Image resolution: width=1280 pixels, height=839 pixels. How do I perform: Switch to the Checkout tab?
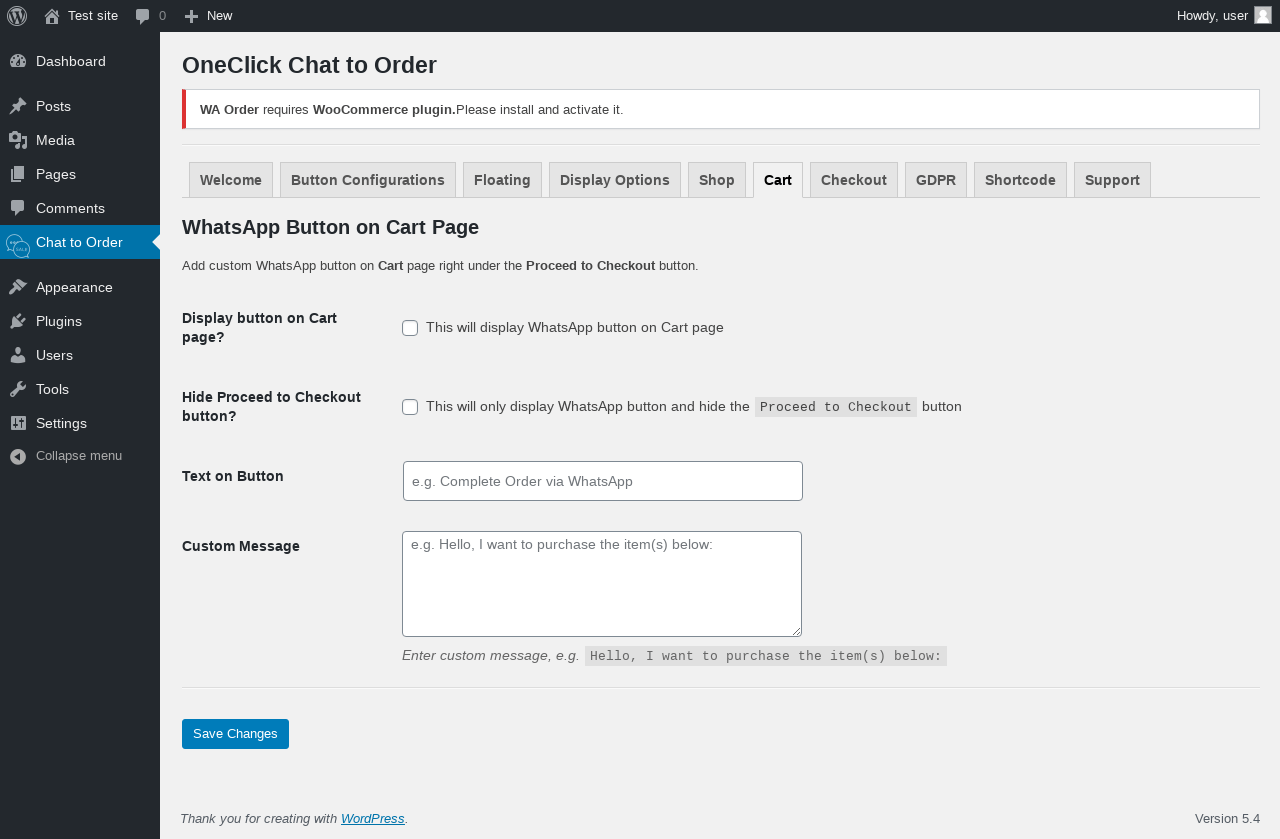854,180
